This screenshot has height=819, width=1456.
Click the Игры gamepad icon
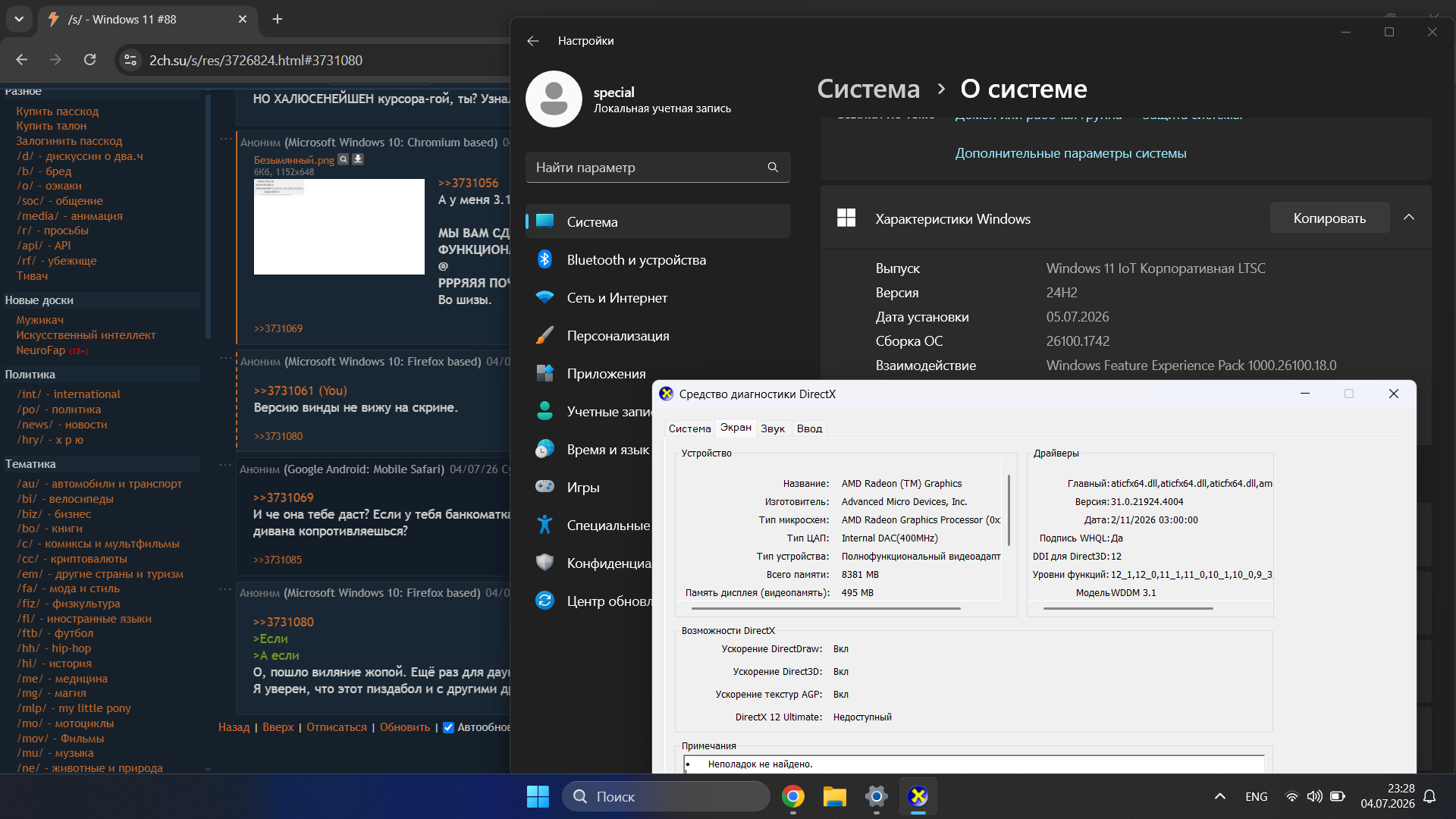click(544, 487)
